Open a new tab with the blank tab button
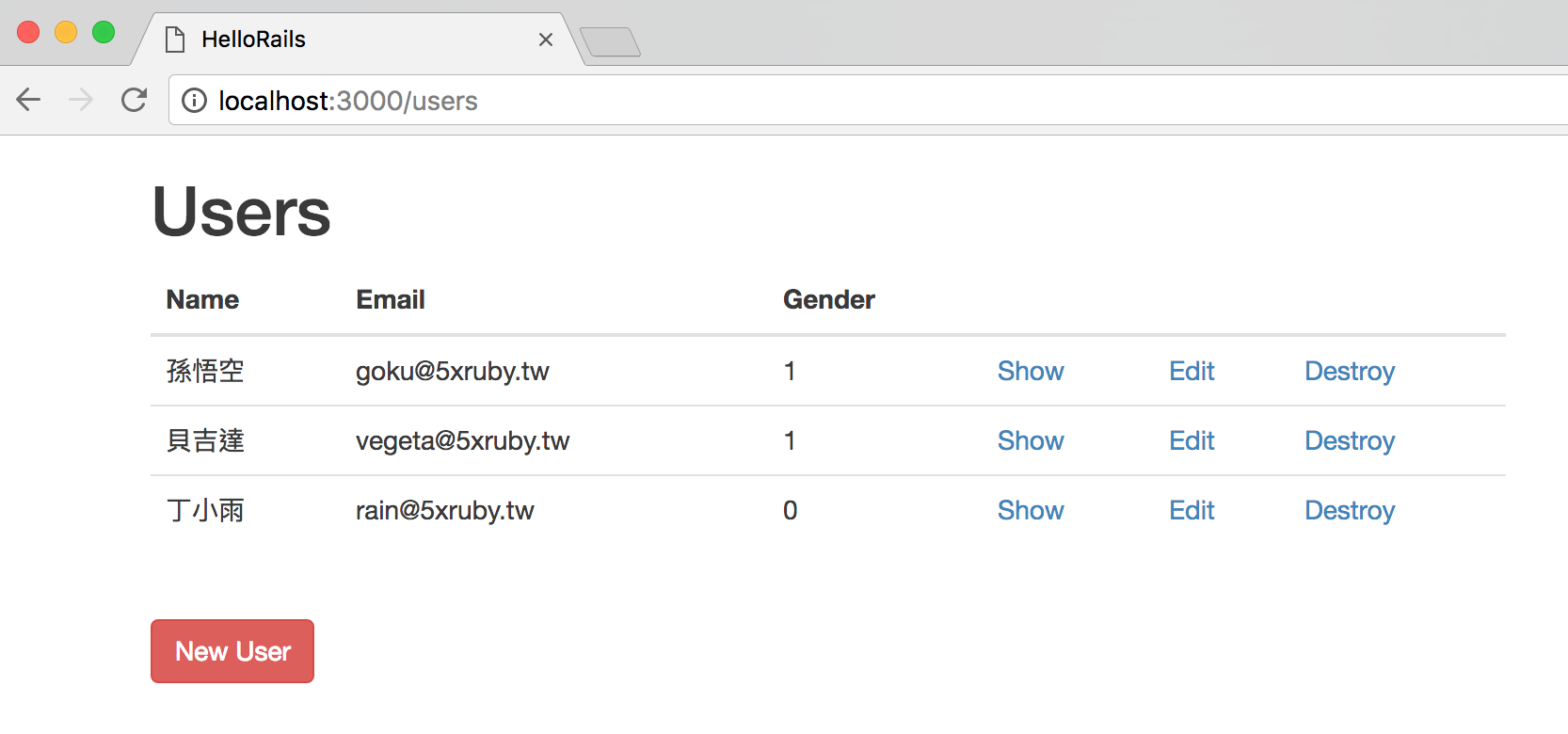The image size is (1568, 734). click(x=610, y=42)
